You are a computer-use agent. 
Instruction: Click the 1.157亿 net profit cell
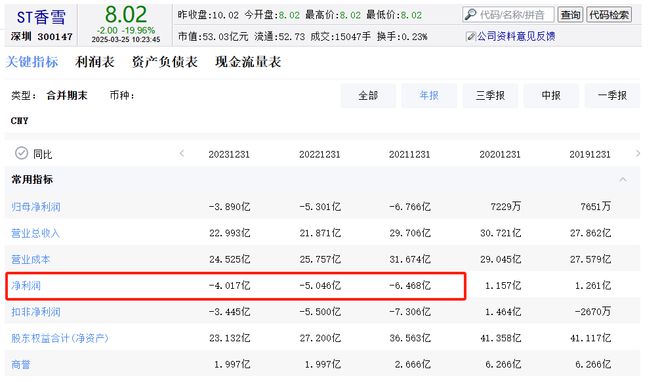tap(503, 286)
